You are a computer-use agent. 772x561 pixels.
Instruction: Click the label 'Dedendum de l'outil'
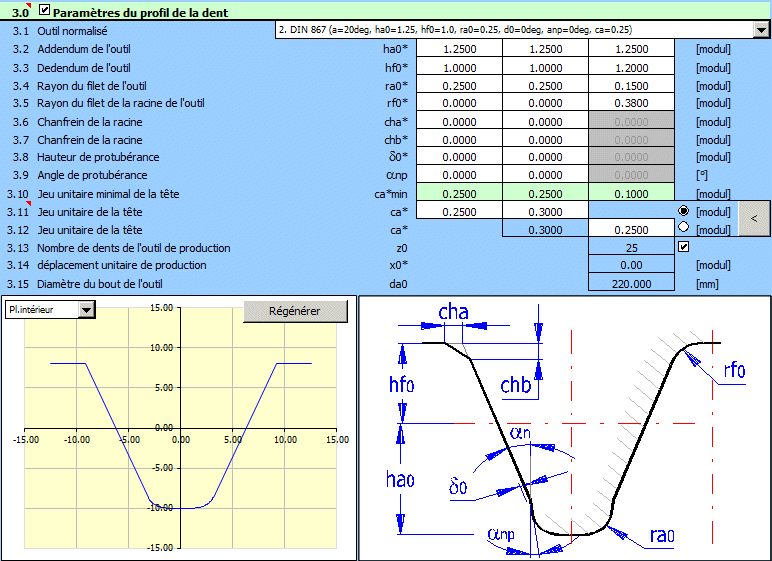(84, 67)
